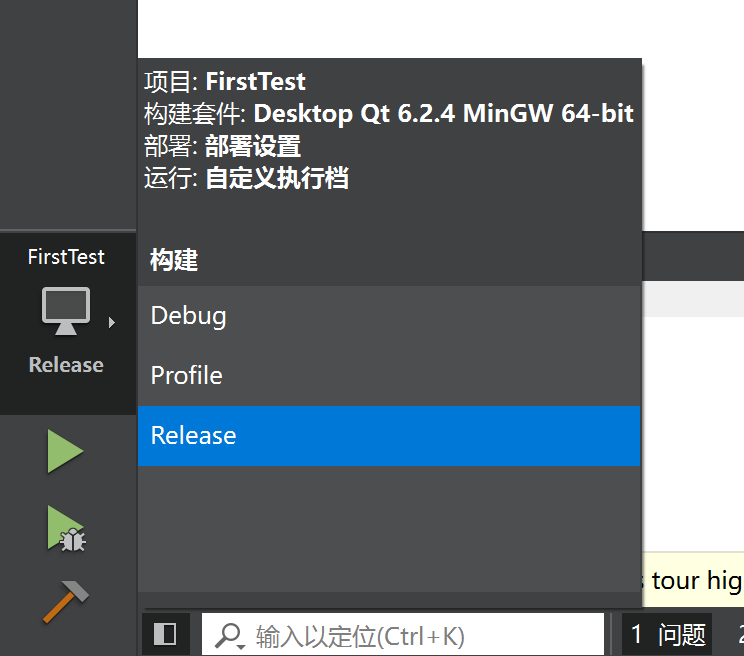This screenshot has height=656, width=744.
Task: Click the green Run button
Action: pos(65,451)
